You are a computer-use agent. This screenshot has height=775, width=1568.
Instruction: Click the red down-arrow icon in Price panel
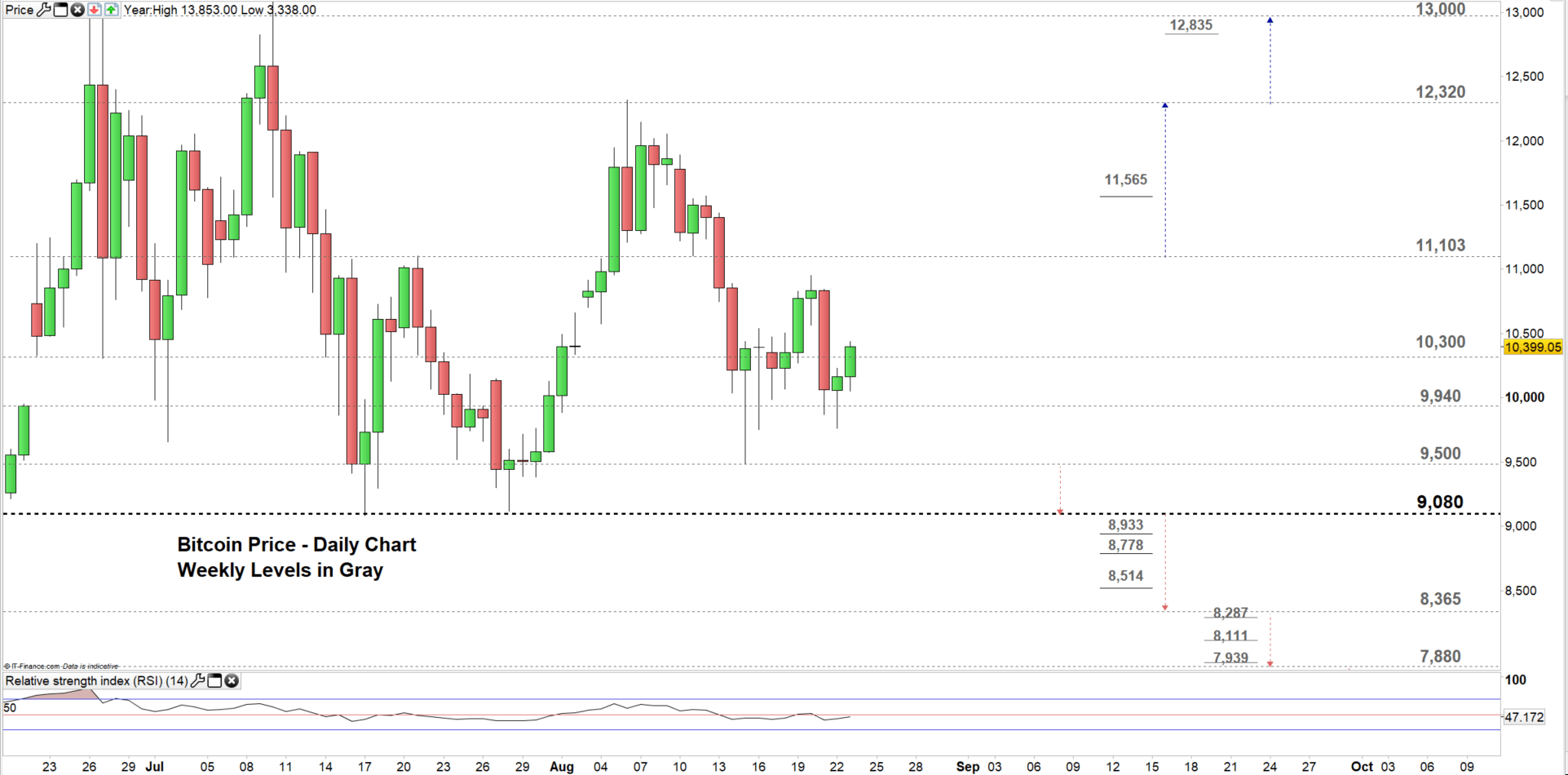click(x=95, y=10)
